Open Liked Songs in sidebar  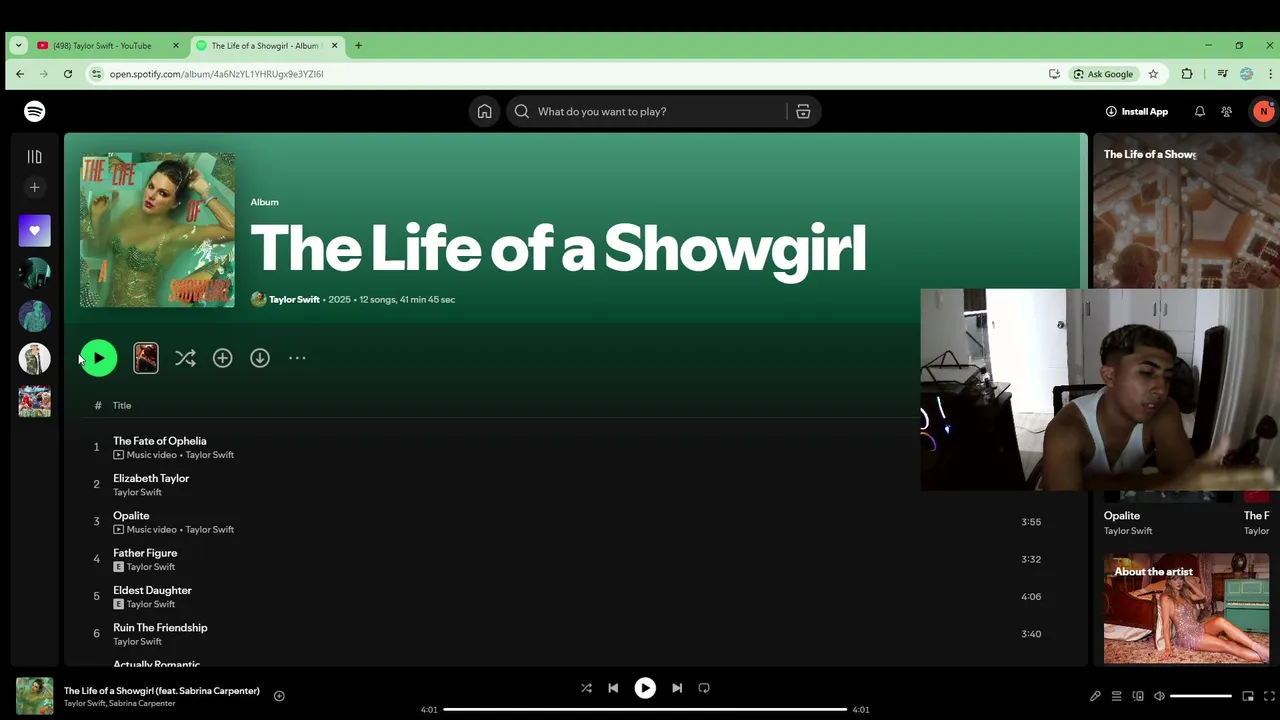coord(35,231)
